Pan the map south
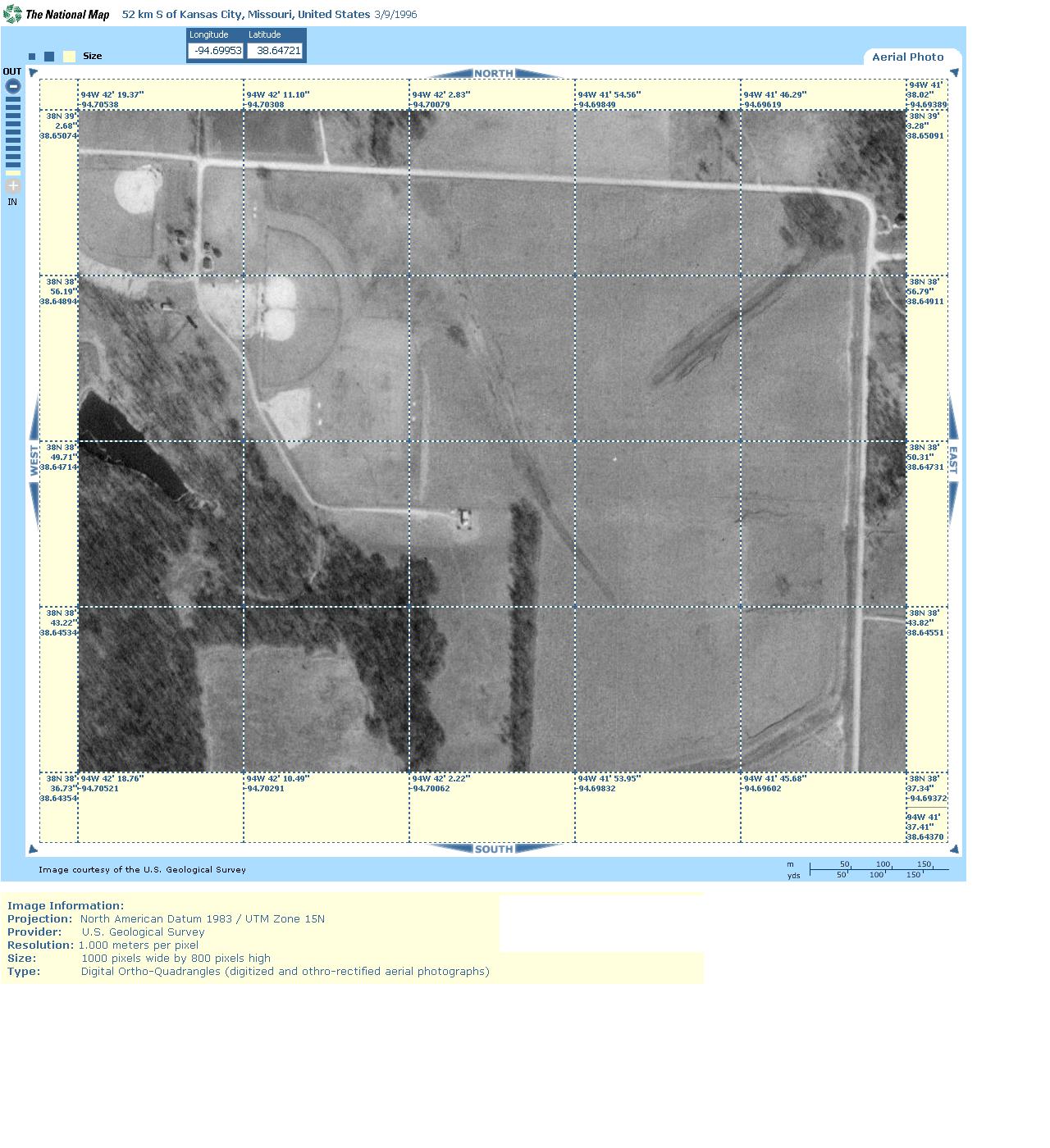Viewport: 1050px width, 1148px height. pyautogui.click(x=493, y=849)
